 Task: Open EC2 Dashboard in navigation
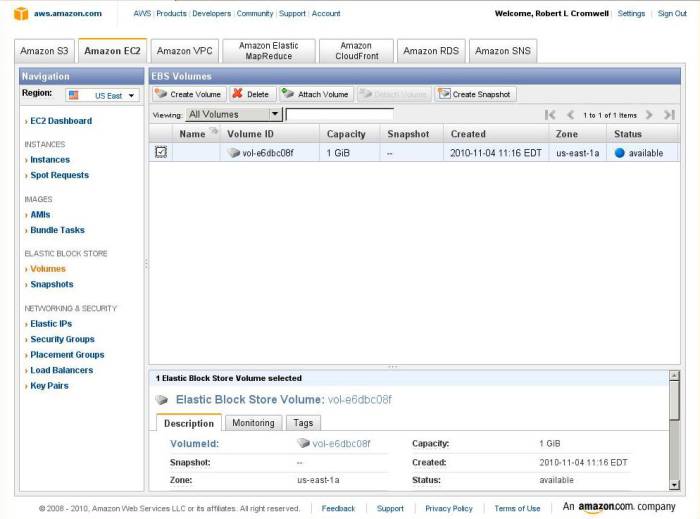(x=61, y=121)
